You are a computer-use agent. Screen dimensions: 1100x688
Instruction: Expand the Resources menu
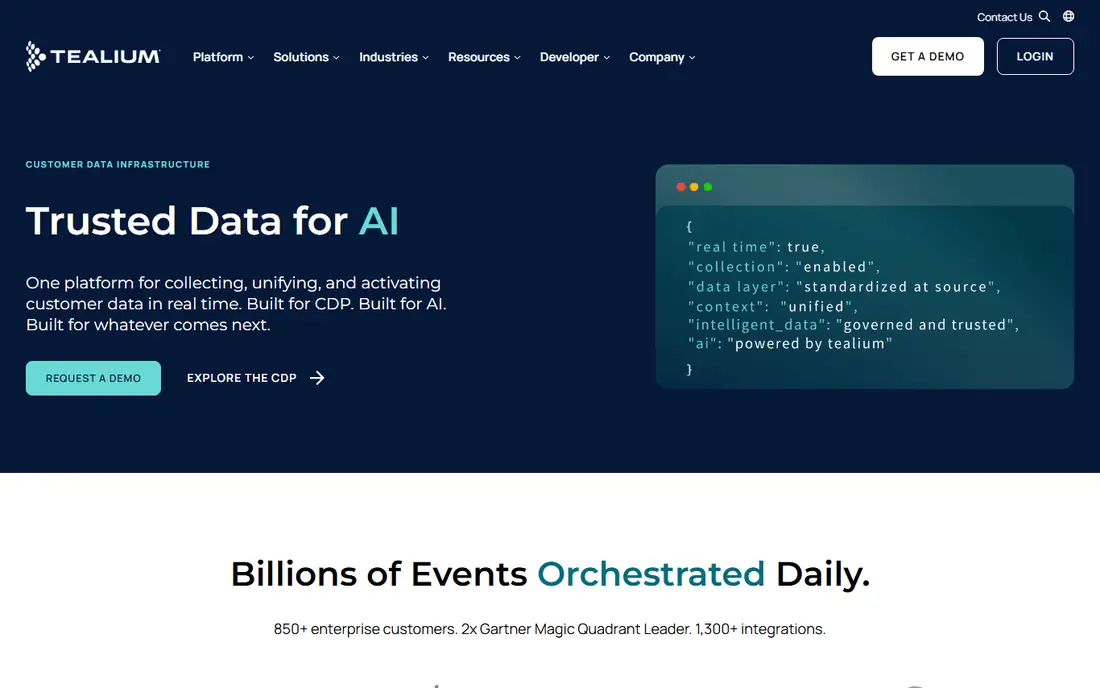tap(484, 57)
